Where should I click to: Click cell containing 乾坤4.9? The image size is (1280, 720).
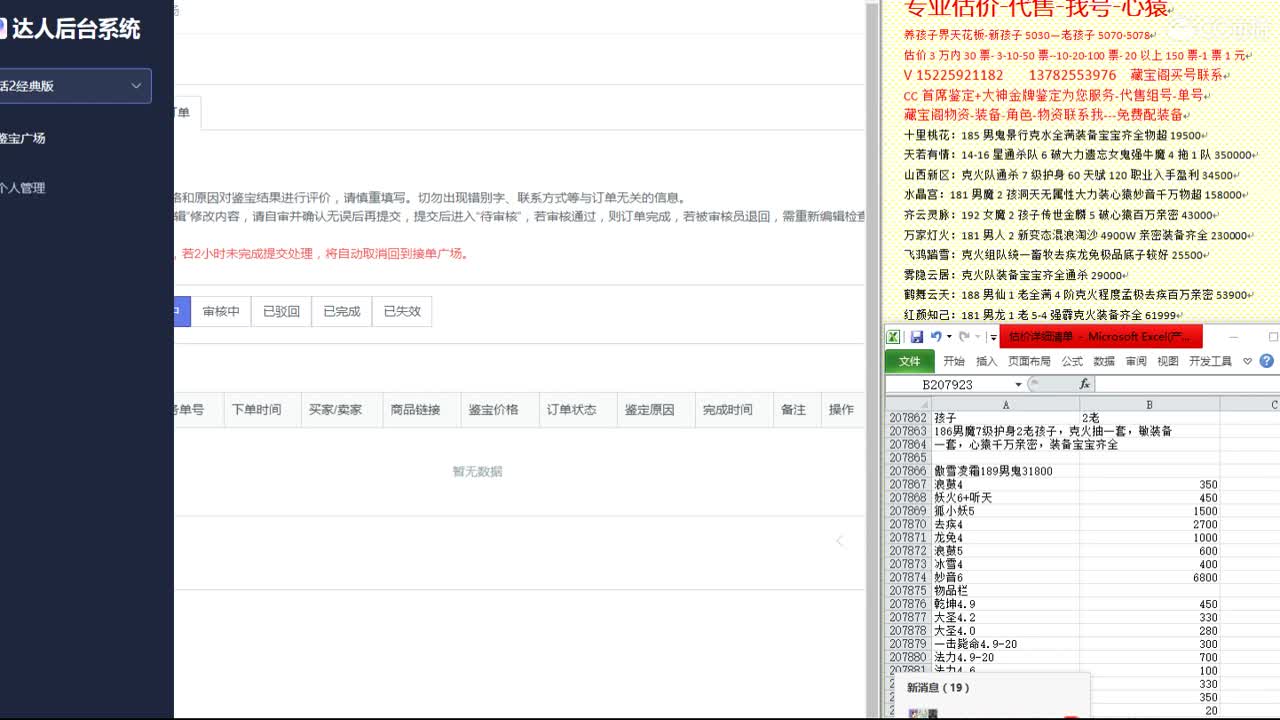pyautogui.click(x=1005, y=605)
